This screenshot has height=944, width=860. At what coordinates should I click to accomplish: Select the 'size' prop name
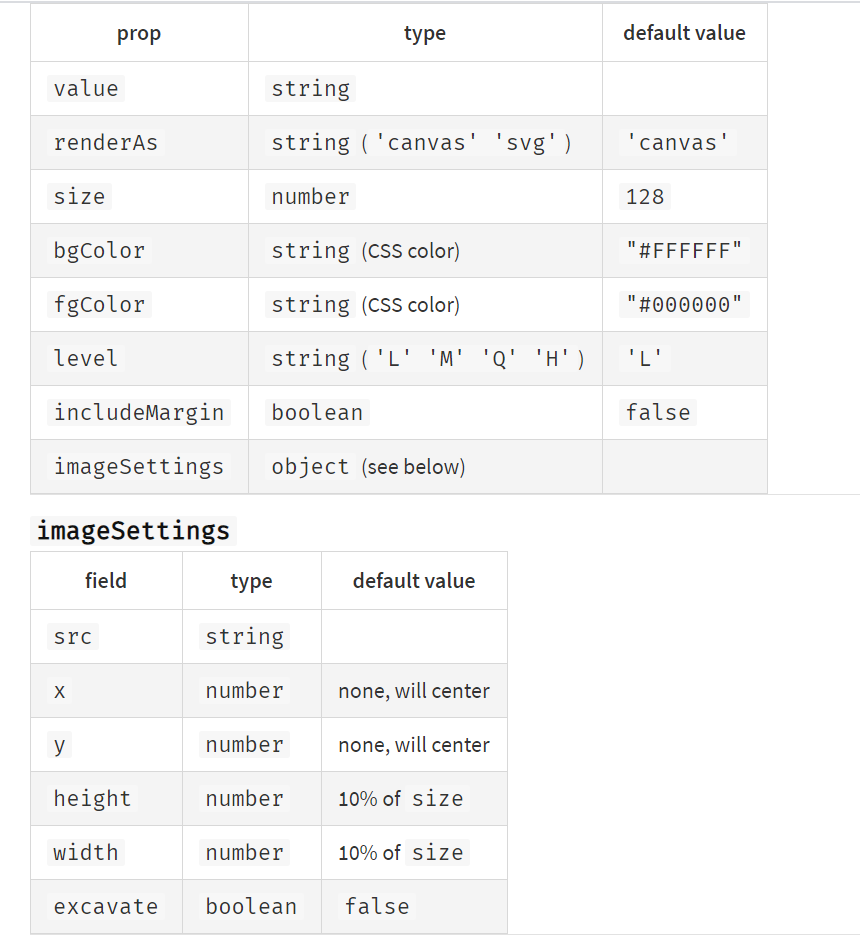(x=79, y=196)
